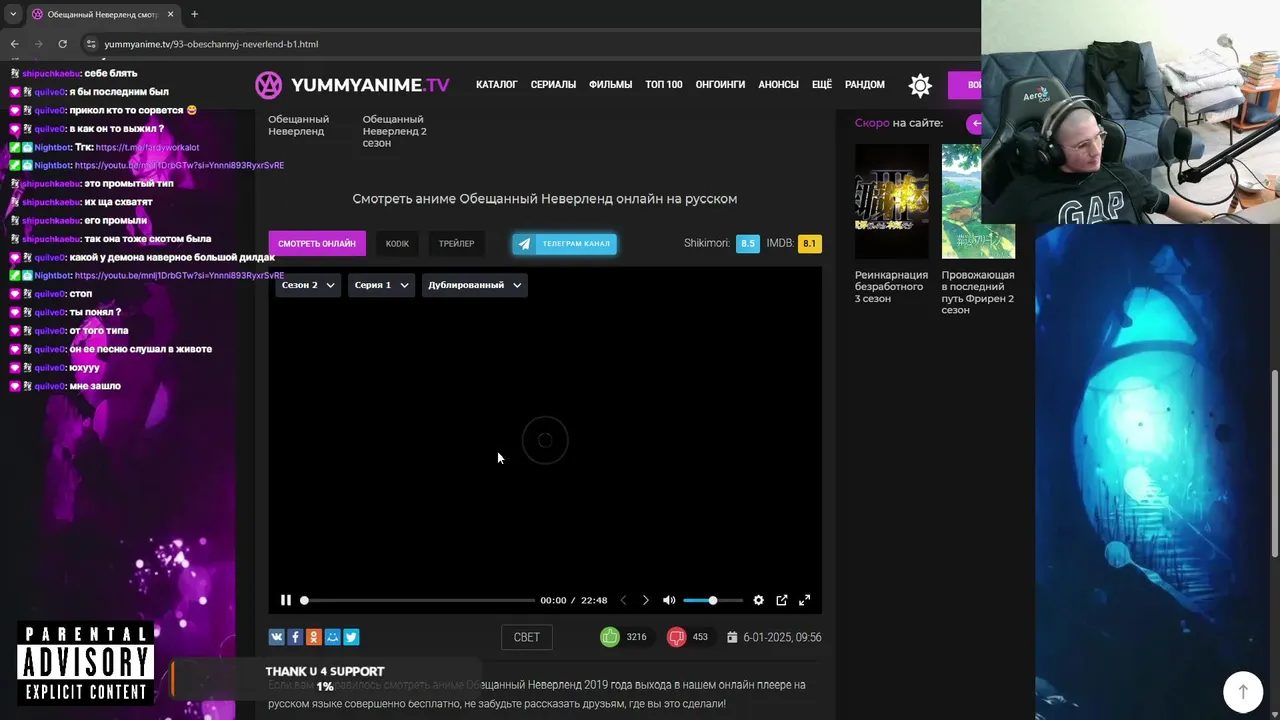1280x720 pixels.
Task: Open ФИЛЬМЫ section
Action: pos(610,85)
